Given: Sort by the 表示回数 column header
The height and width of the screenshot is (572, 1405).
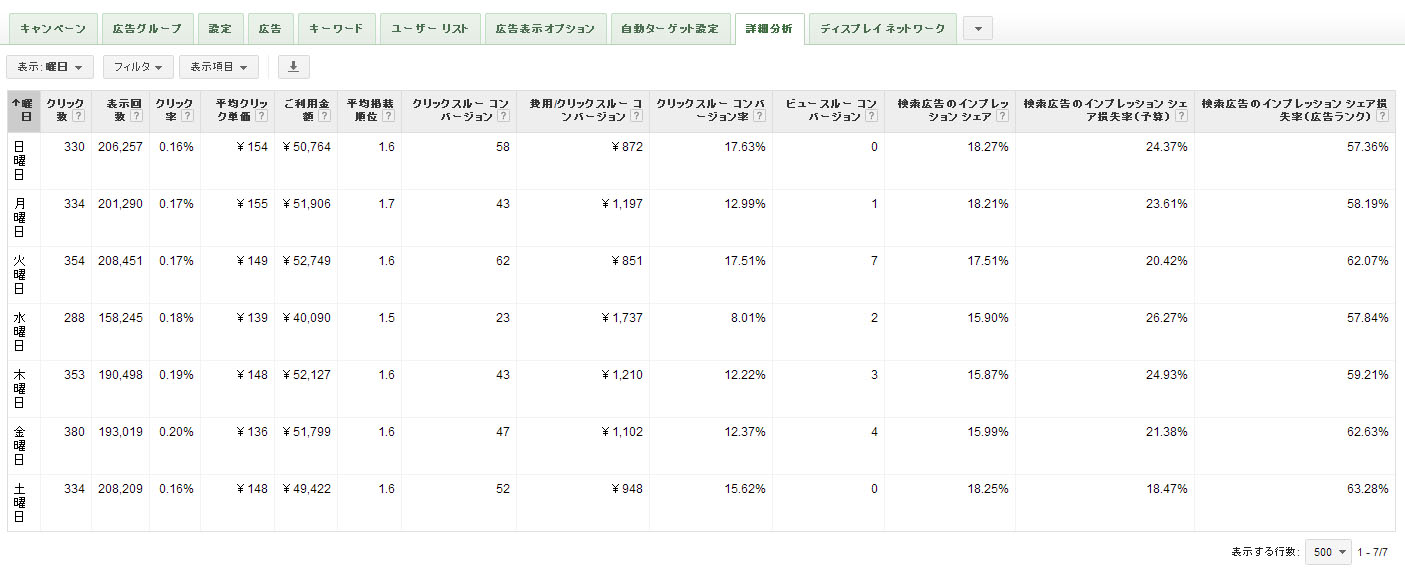Looking at the screenshot, I should click(x=119, y=110).
